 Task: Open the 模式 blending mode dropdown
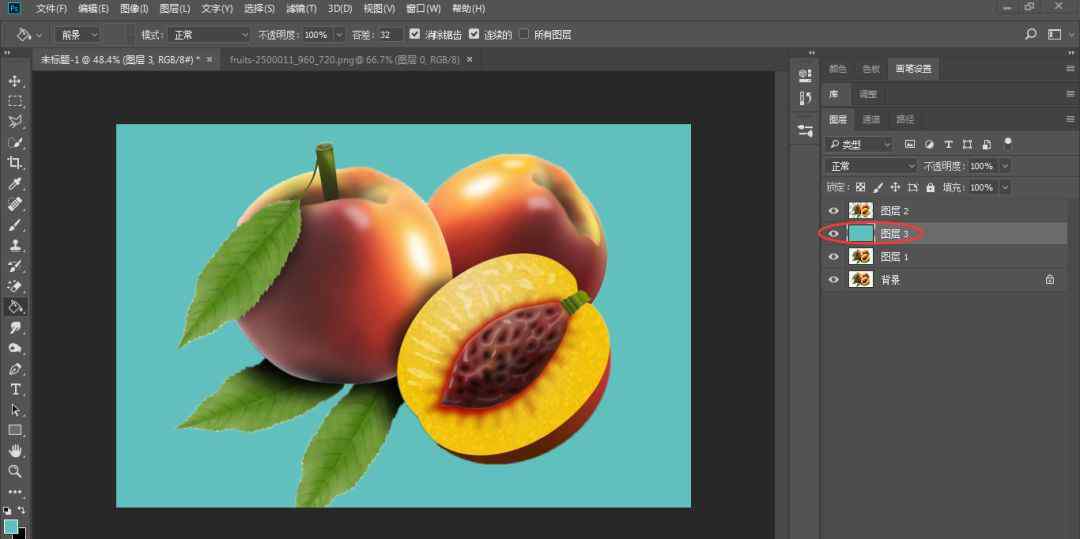click(210, 34)
